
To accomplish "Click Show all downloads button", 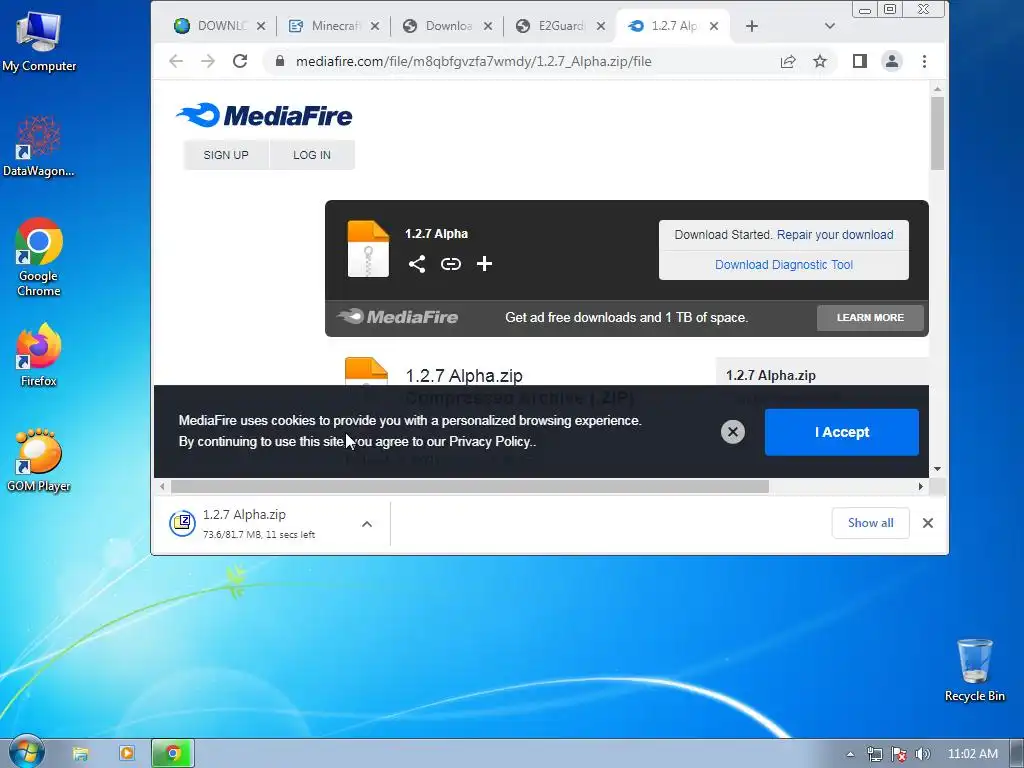I will (x=870, y=523).
